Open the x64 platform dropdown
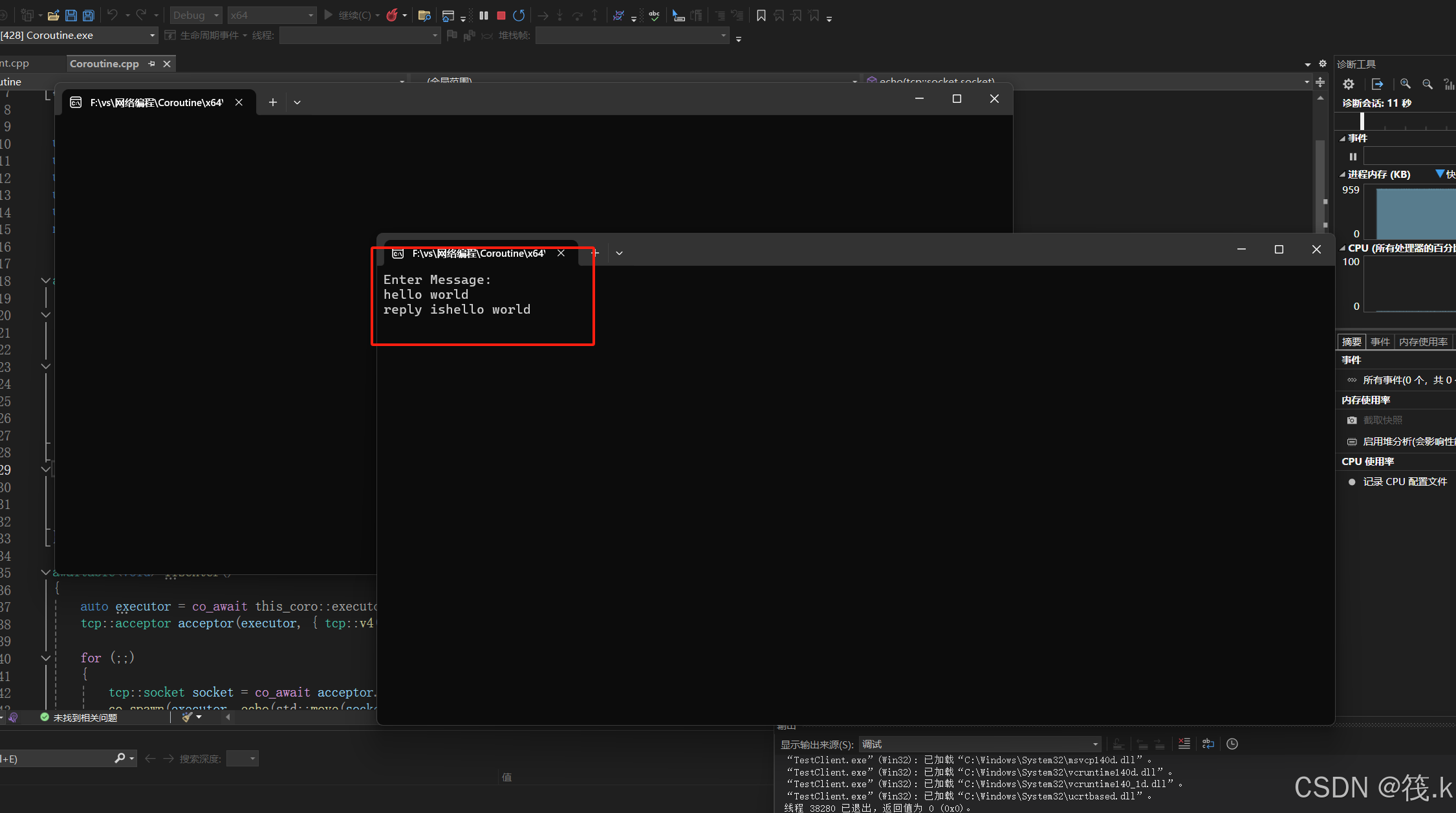The width and height of the screenshot is (1456, 813). (x=272, y=15)
